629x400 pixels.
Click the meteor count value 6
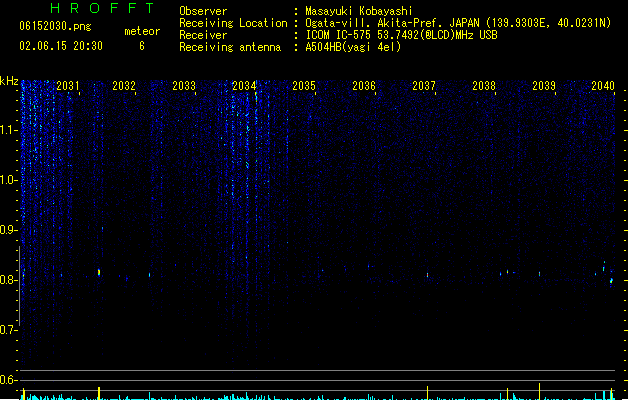[142, 46]
